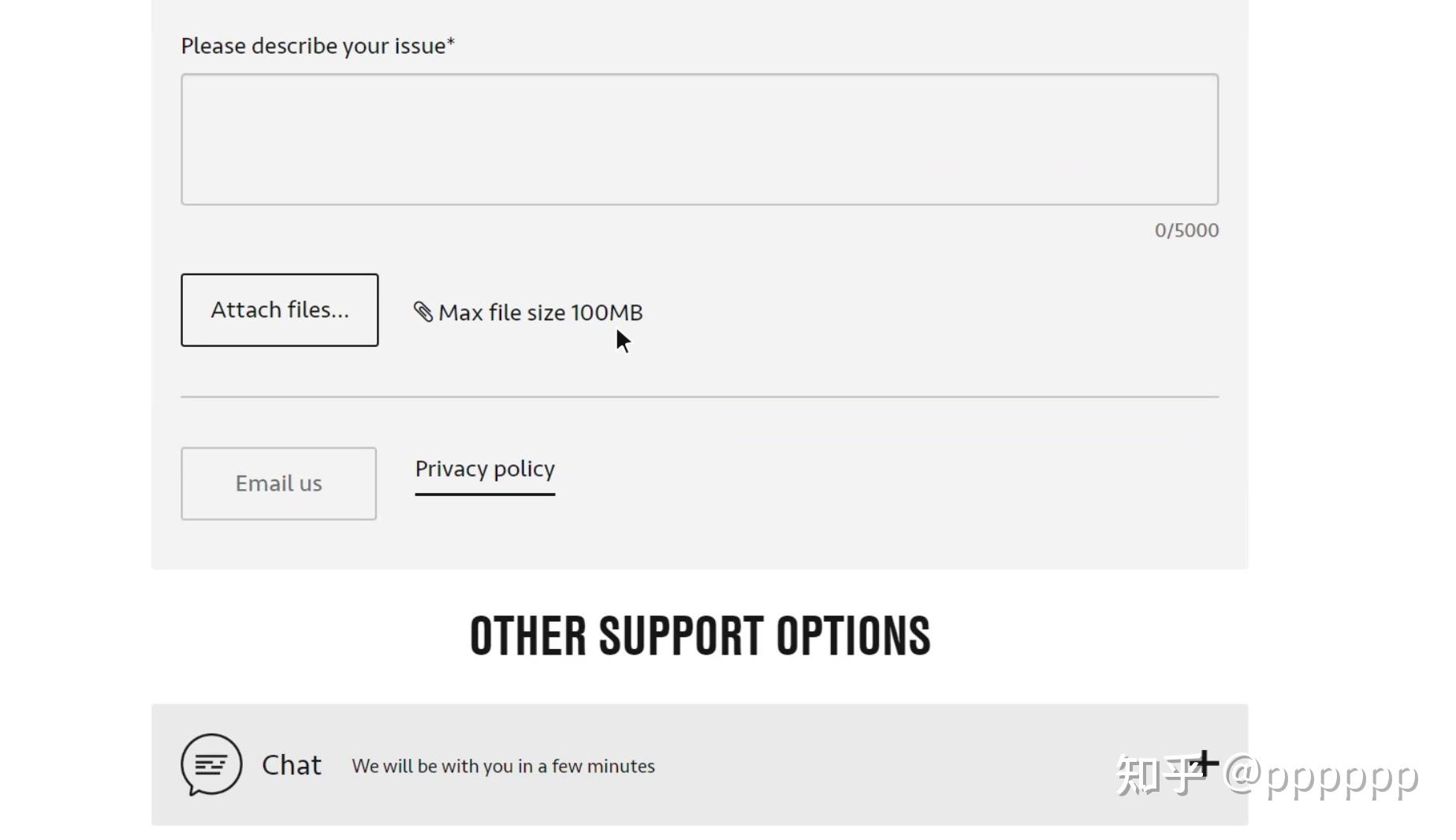Viewport: 1456px width, 840px height.
Task: Select the Chat support label
Action: tap(292, 765)
